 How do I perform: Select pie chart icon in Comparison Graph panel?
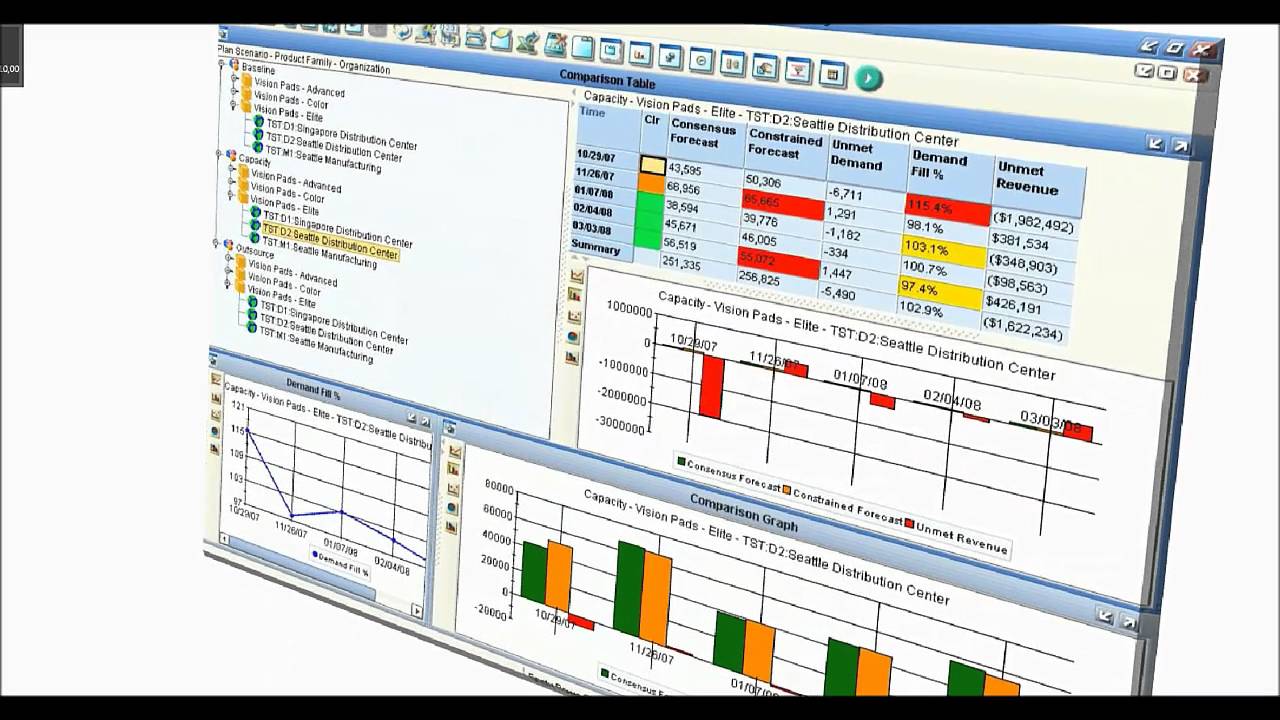[x=452, y=508]
